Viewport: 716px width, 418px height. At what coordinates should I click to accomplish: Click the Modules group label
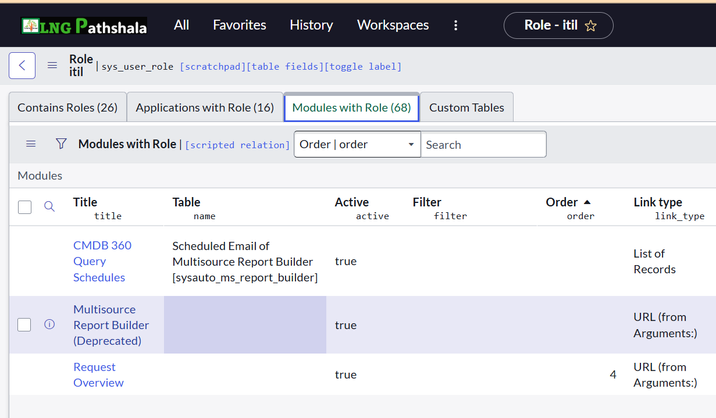coord(40,175)
